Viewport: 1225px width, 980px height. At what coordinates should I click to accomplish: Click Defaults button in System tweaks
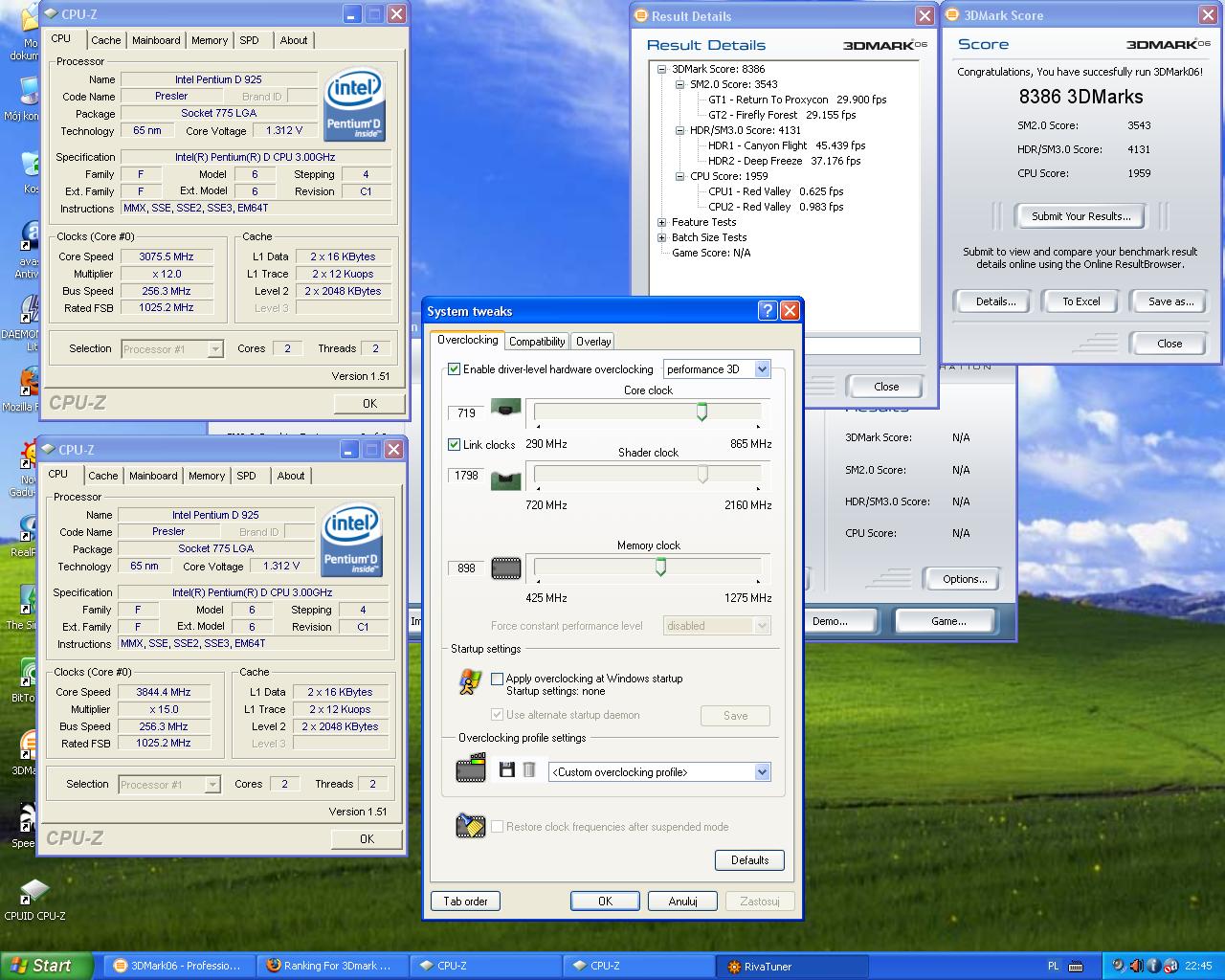click(x=749, y=860)
